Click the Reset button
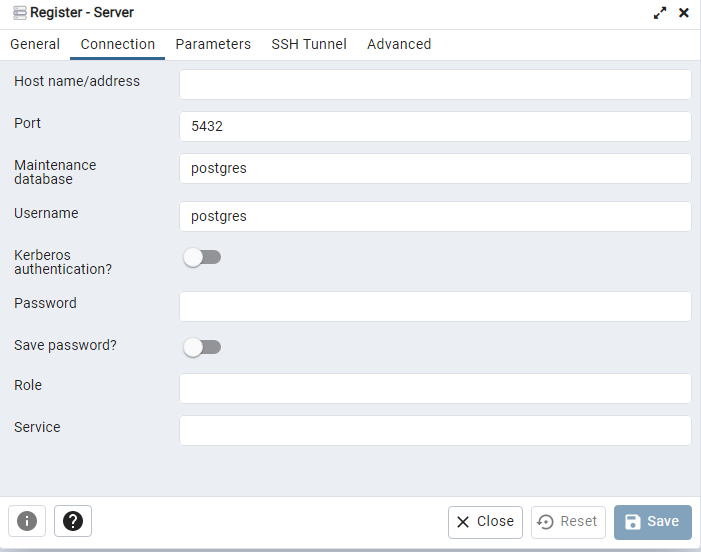This screenshot has height=552, width=701. click(568, 521)
